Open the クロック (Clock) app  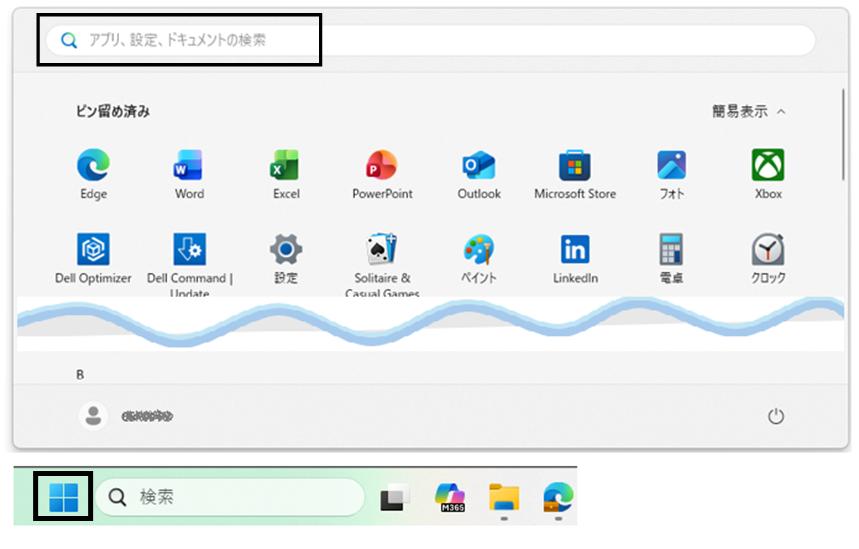coord(768,259)
